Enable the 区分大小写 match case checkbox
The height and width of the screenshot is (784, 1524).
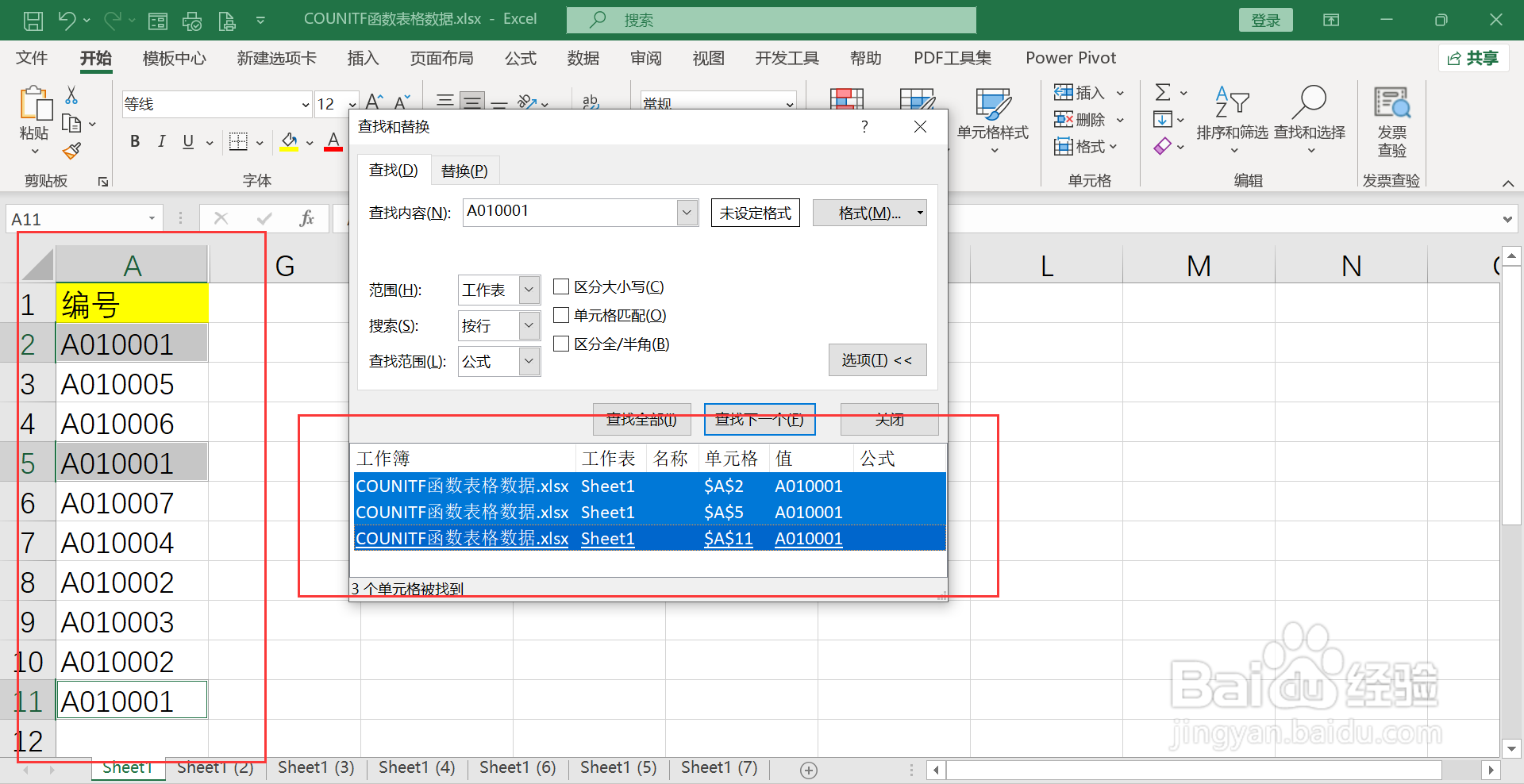pos(562,286)
